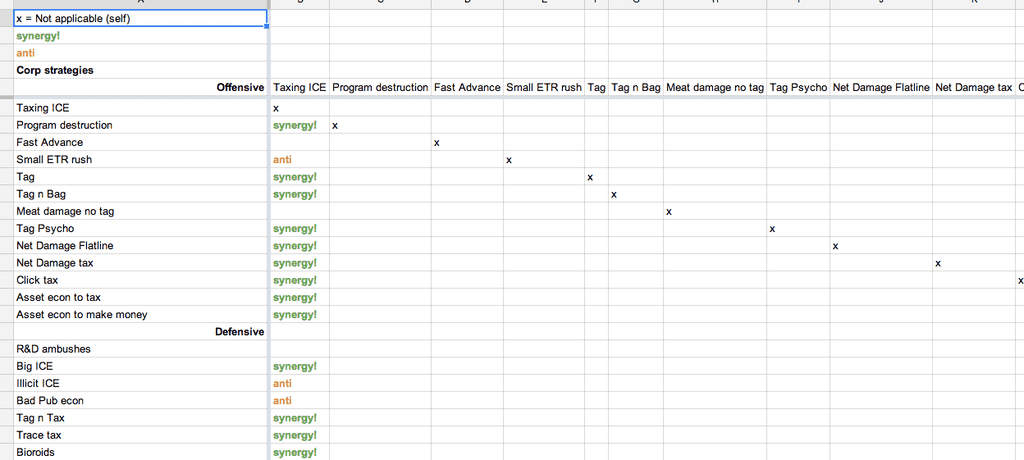
Task: Select the 'synergy!' cell in Big ICE row
Action: tap(299, 367)
